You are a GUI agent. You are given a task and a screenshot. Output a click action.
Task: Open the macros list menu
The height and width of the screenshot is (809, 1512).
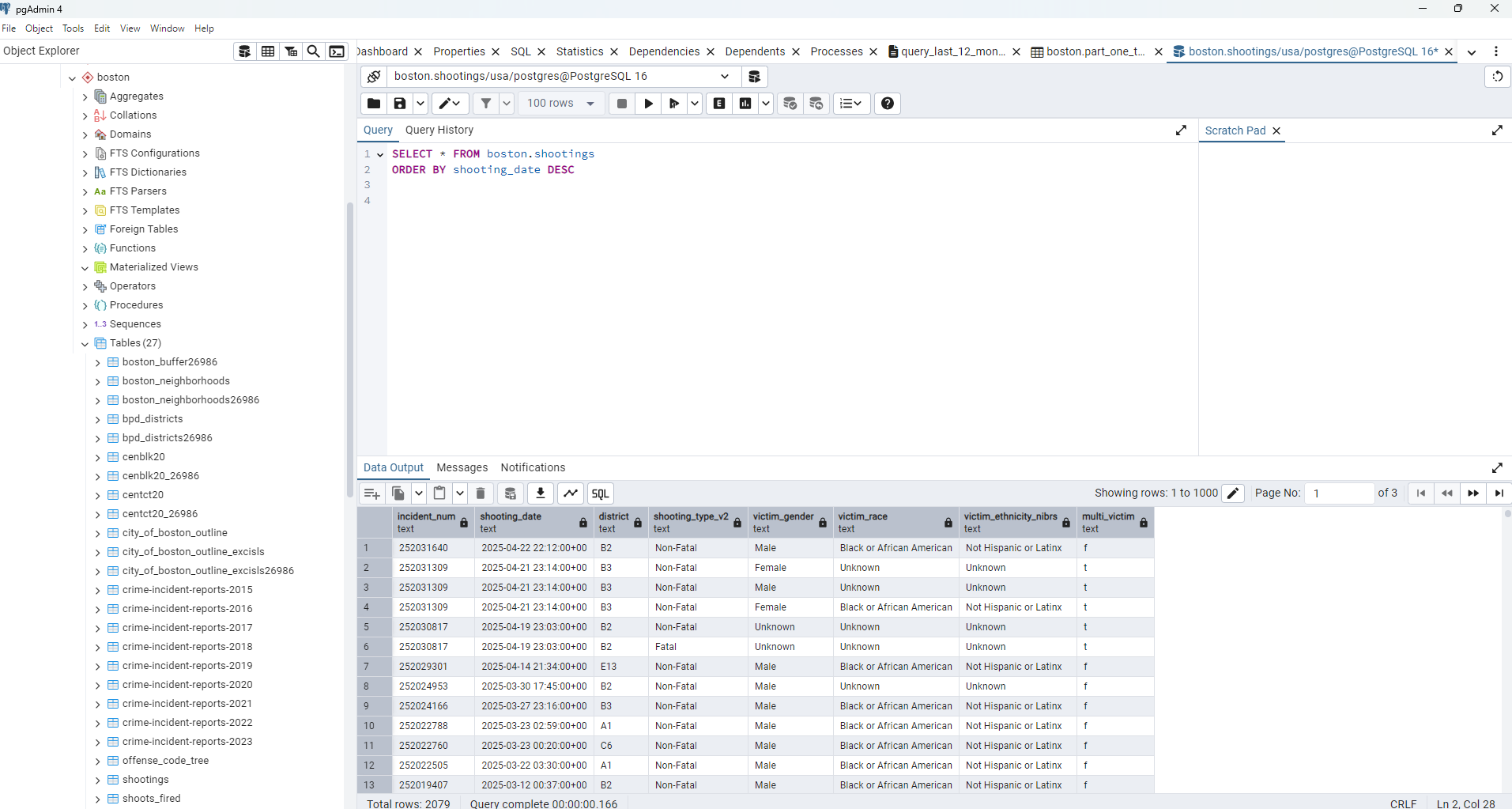point(851,104)
